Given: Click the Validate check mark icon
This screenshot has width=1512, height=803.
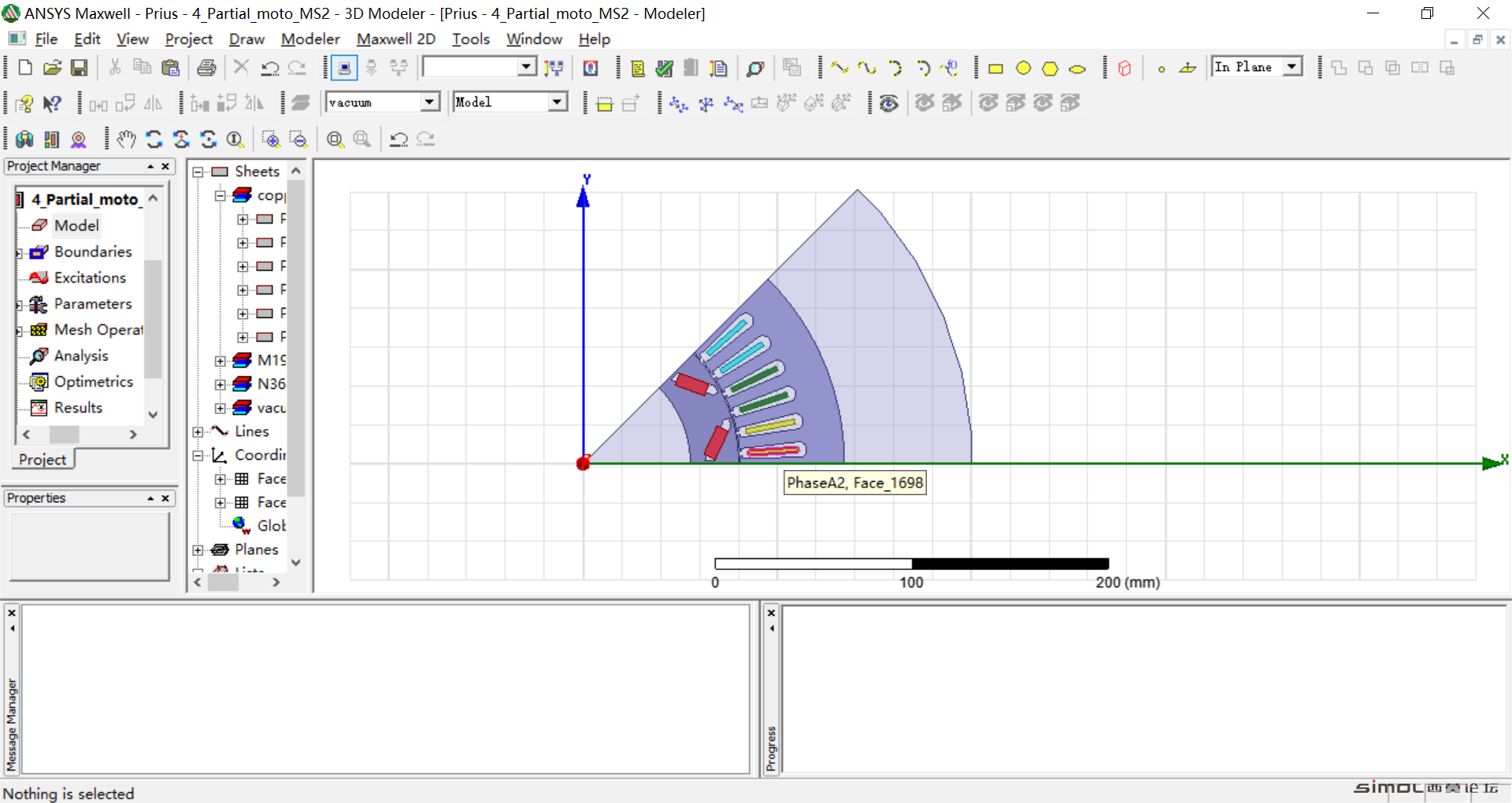Looking at the screenshot, I should click(664, 68).
